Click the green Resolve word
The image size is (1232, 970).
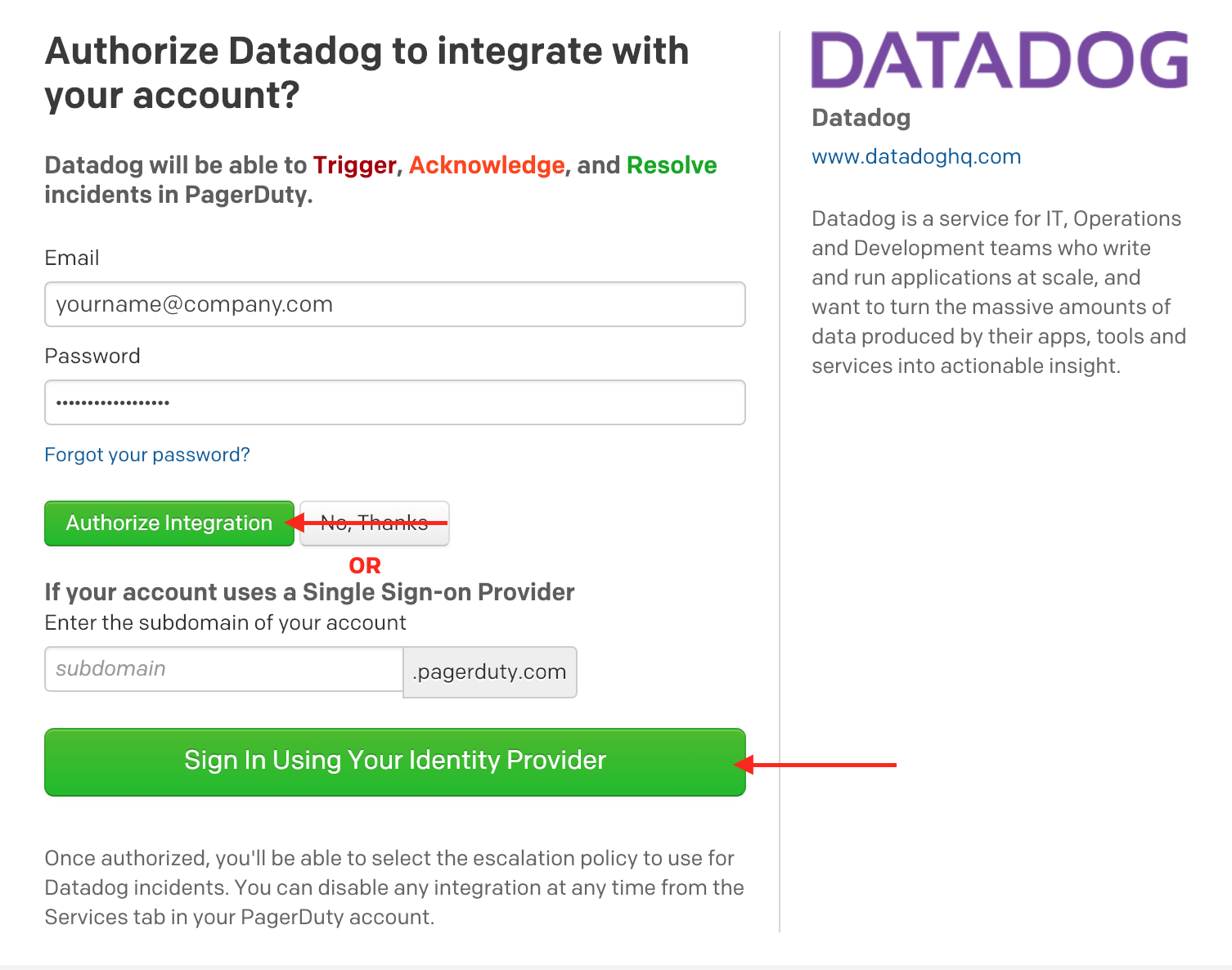672,165
